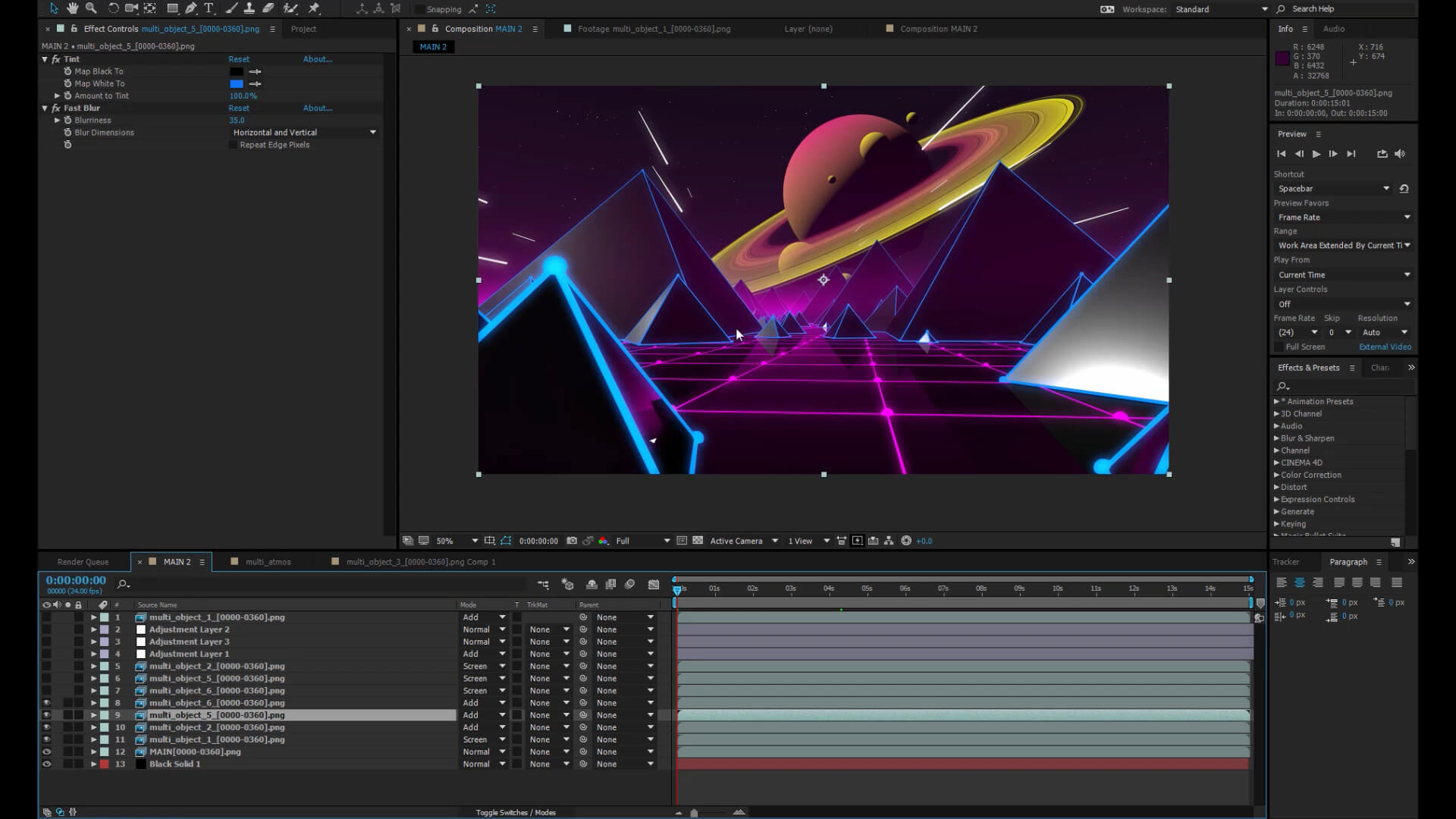The height and width of the screenshot is (819, 1456).
Task: Select the Hand tool
Action: coord(72,8)
